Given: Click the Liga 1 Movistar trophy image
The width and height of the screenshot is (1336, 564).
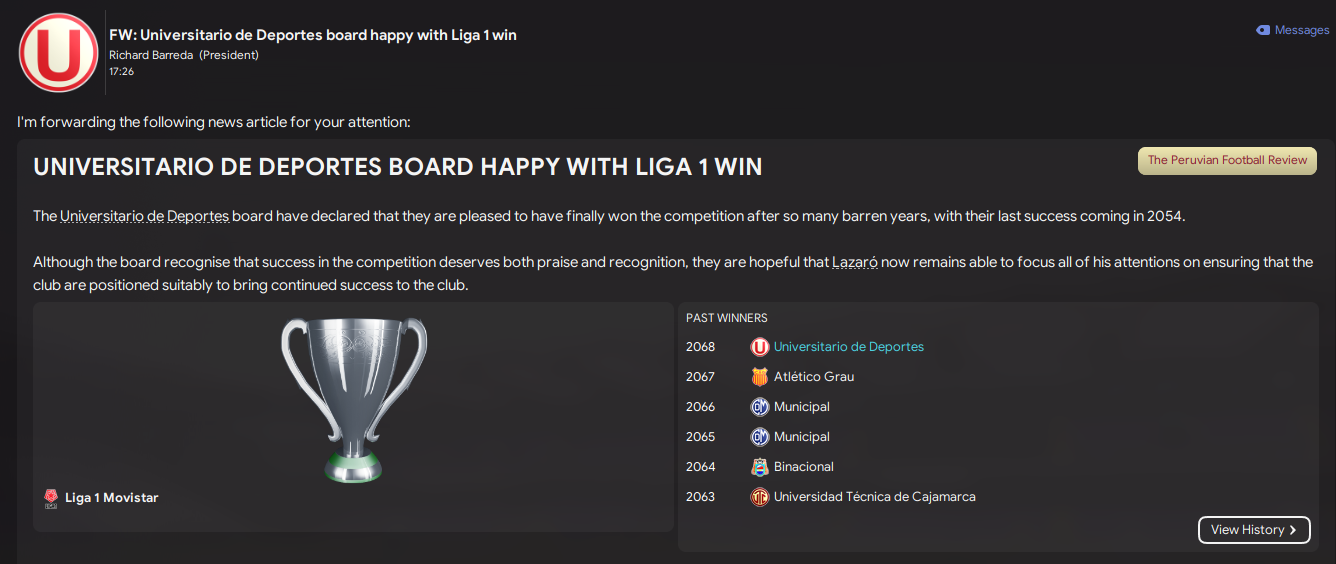Looking at the screenshot, I should coord(353,399).
